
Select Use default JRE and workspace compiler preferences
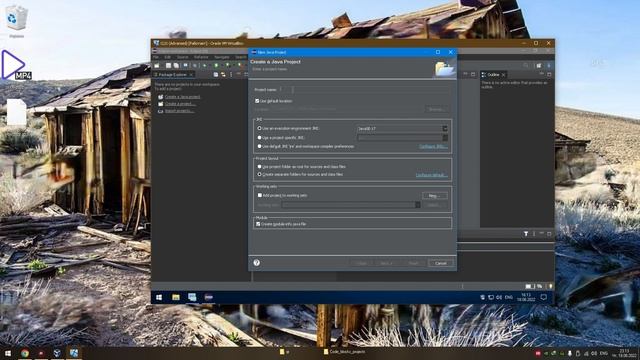pyautogui.click(x=259, y=146)
